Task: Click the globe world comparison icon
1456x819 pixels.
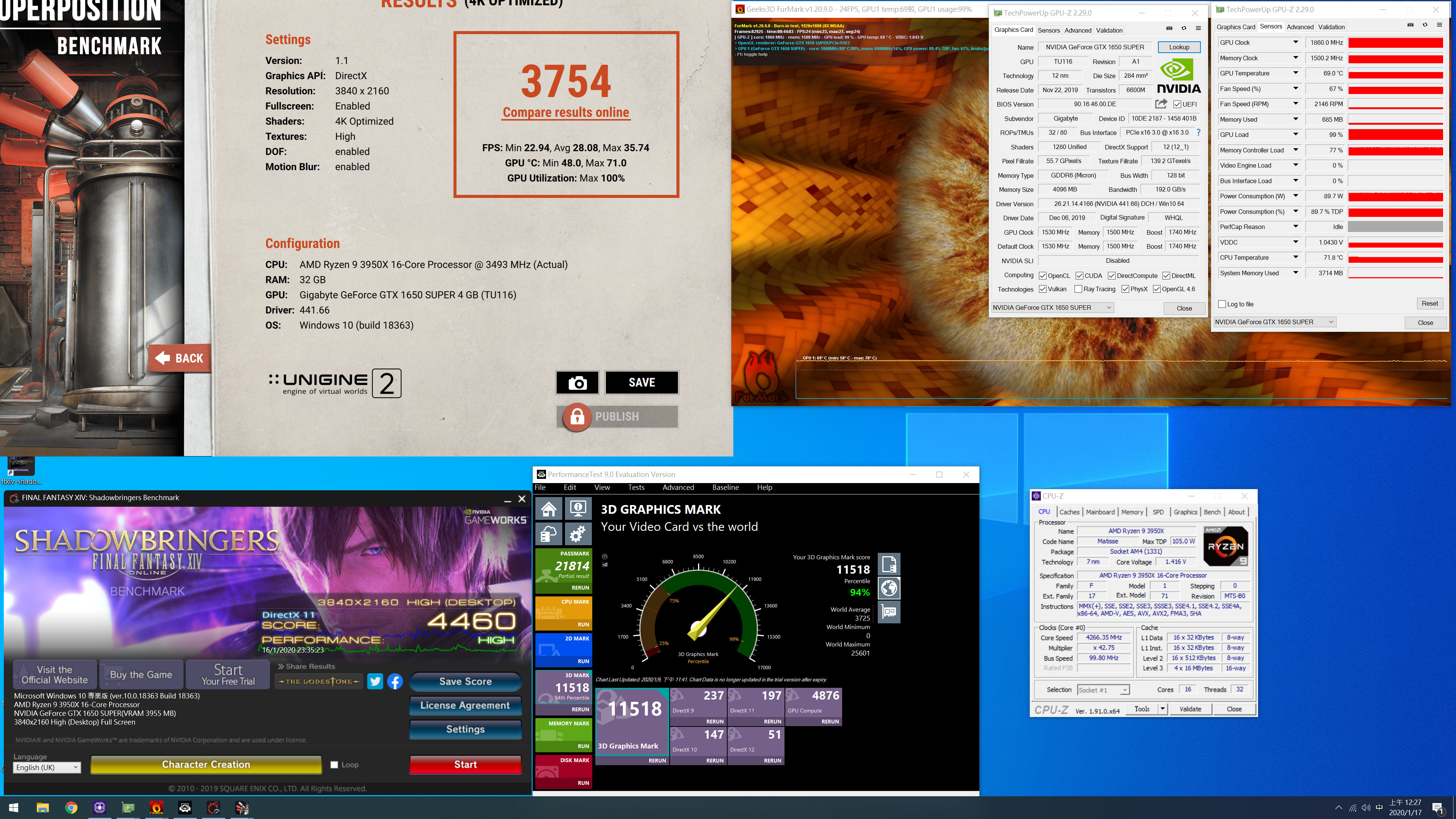Action: click(x=888, y=588)
